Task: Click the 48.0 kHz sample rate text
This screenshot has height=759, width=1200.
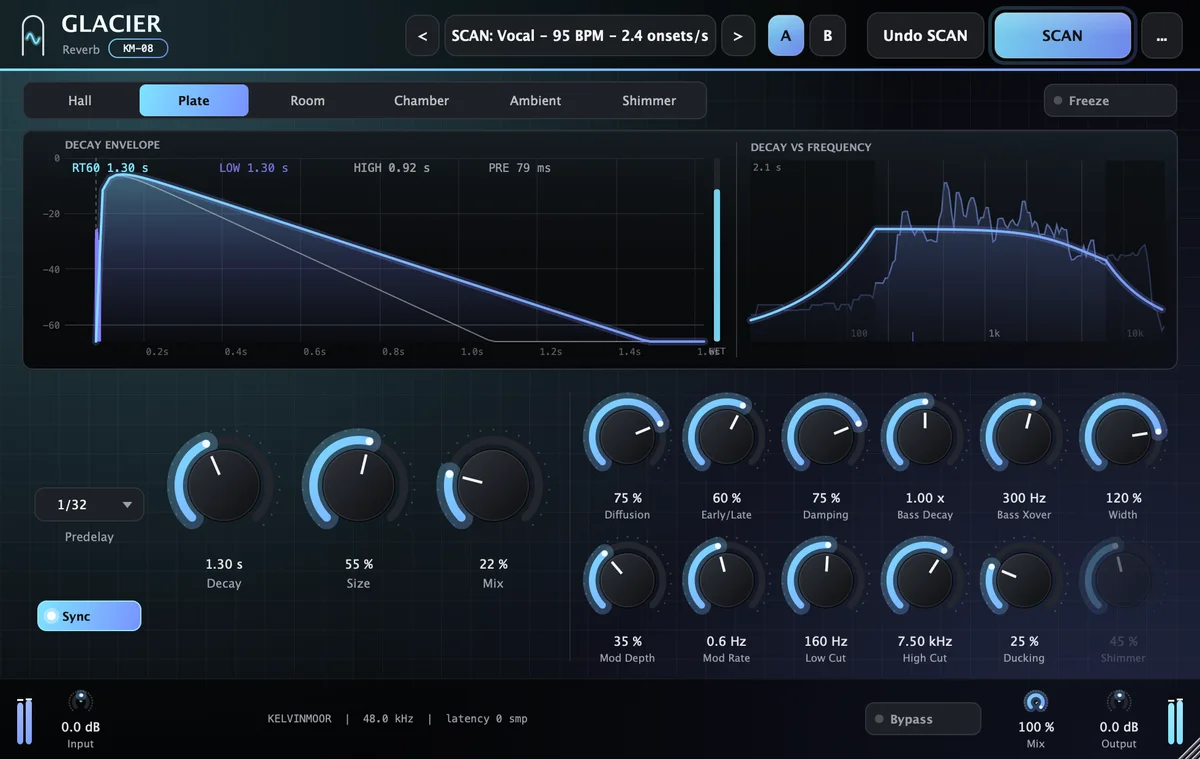Action: [389, 719]
